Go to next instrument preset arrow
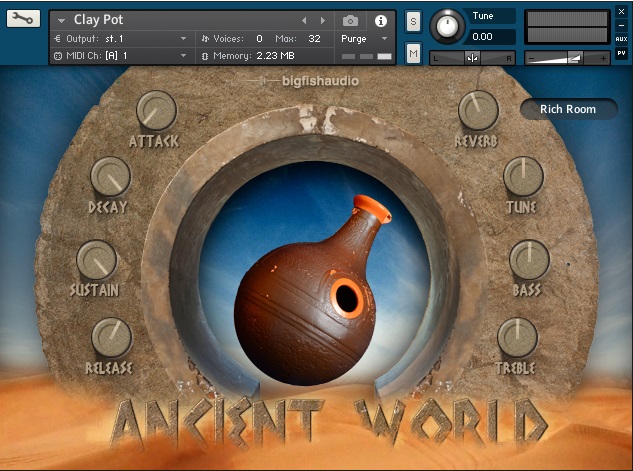 coord(322,20)
